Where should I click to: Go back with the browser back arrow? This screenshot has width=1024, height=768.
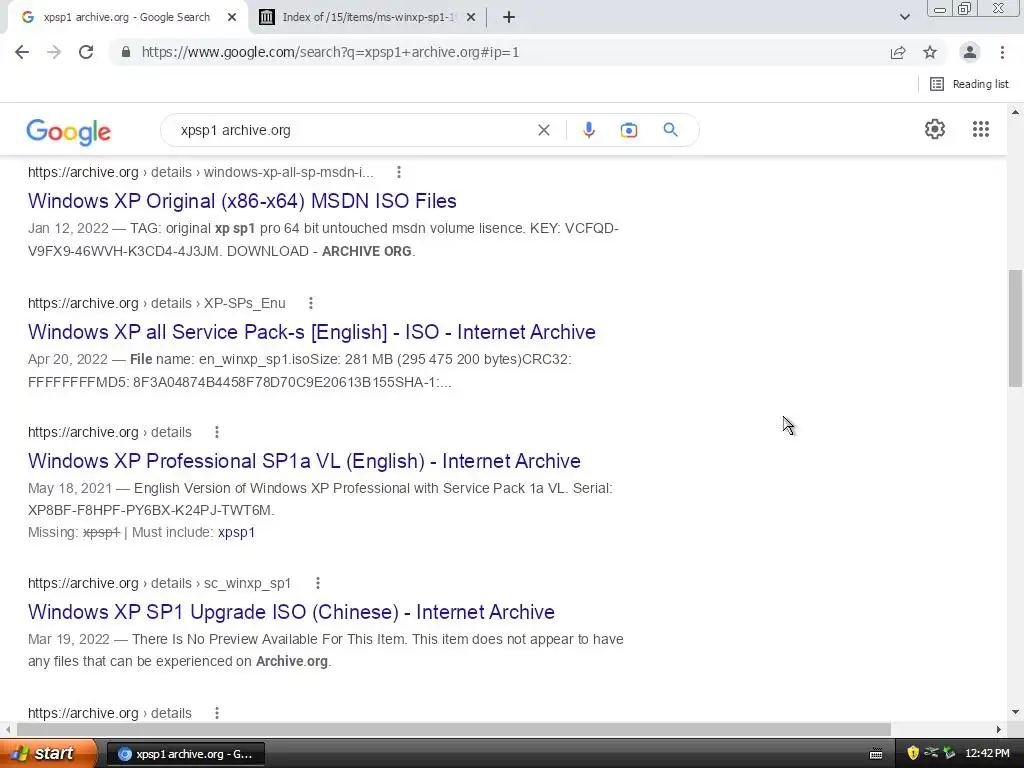click(22, 52)
